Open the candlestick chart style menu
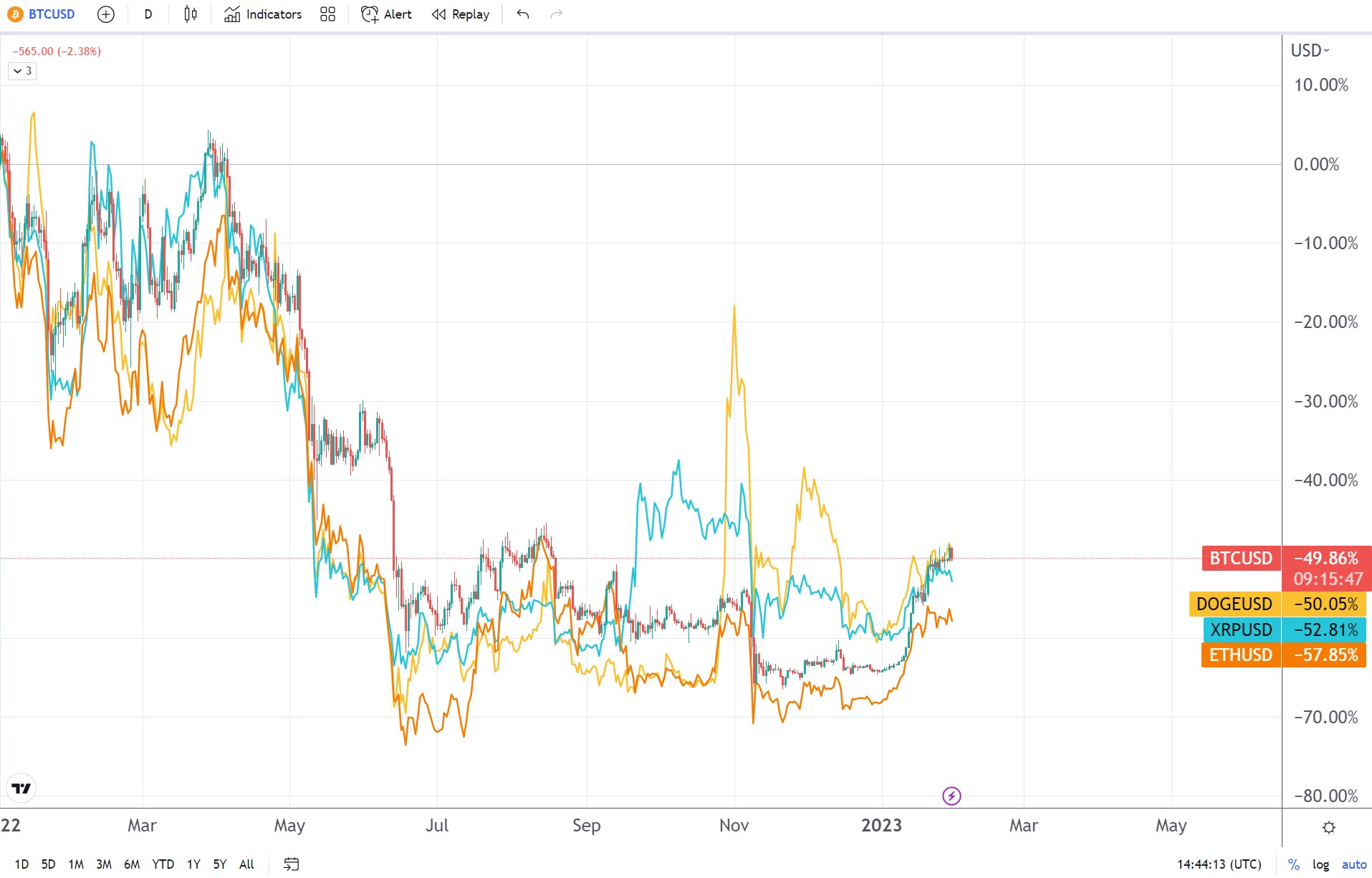This screenshot has width=1372, height=878. [190, 14]
